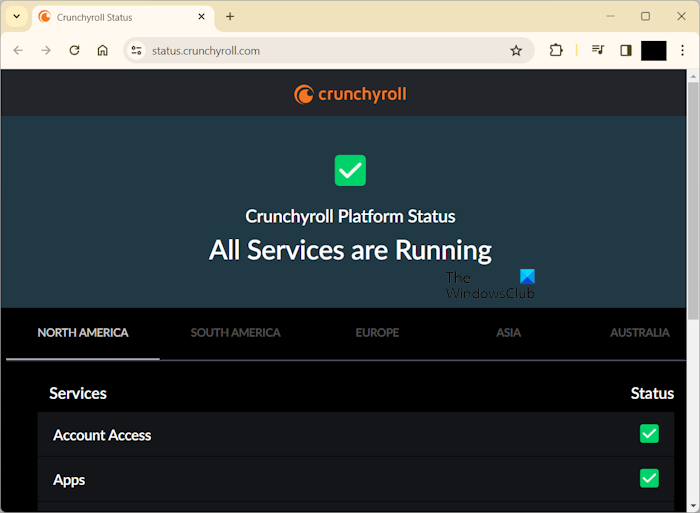Click the green check for Apps
Image resolution: width=700 pixels, height=513 pixels.
649,478
